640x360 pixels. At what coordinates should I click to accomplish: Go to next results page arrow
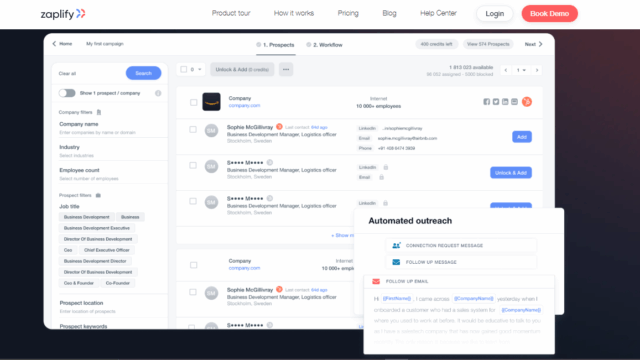pyautogui.click(x=537, y=70)
